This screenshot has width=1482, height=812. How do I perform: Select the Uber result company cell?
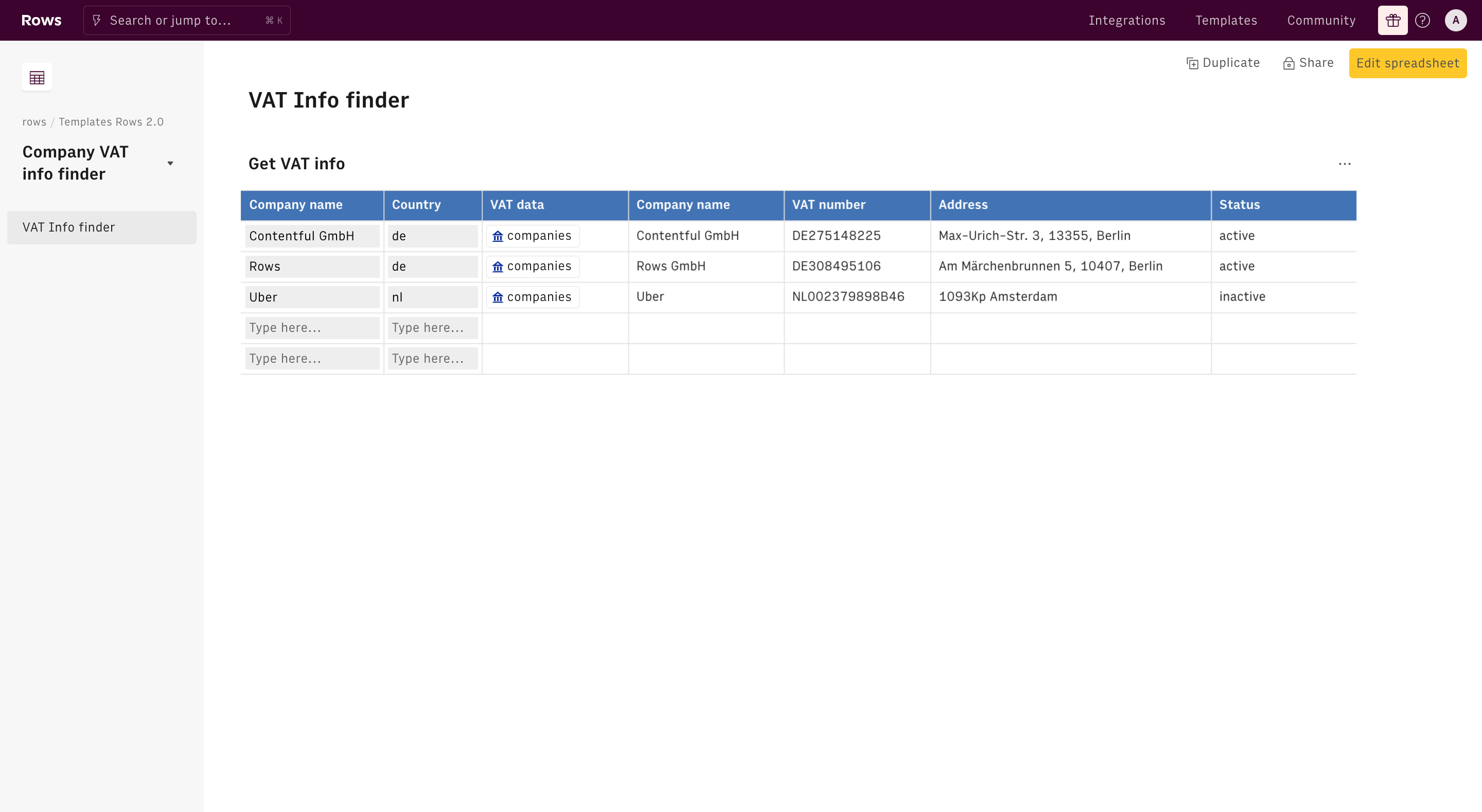706,297
